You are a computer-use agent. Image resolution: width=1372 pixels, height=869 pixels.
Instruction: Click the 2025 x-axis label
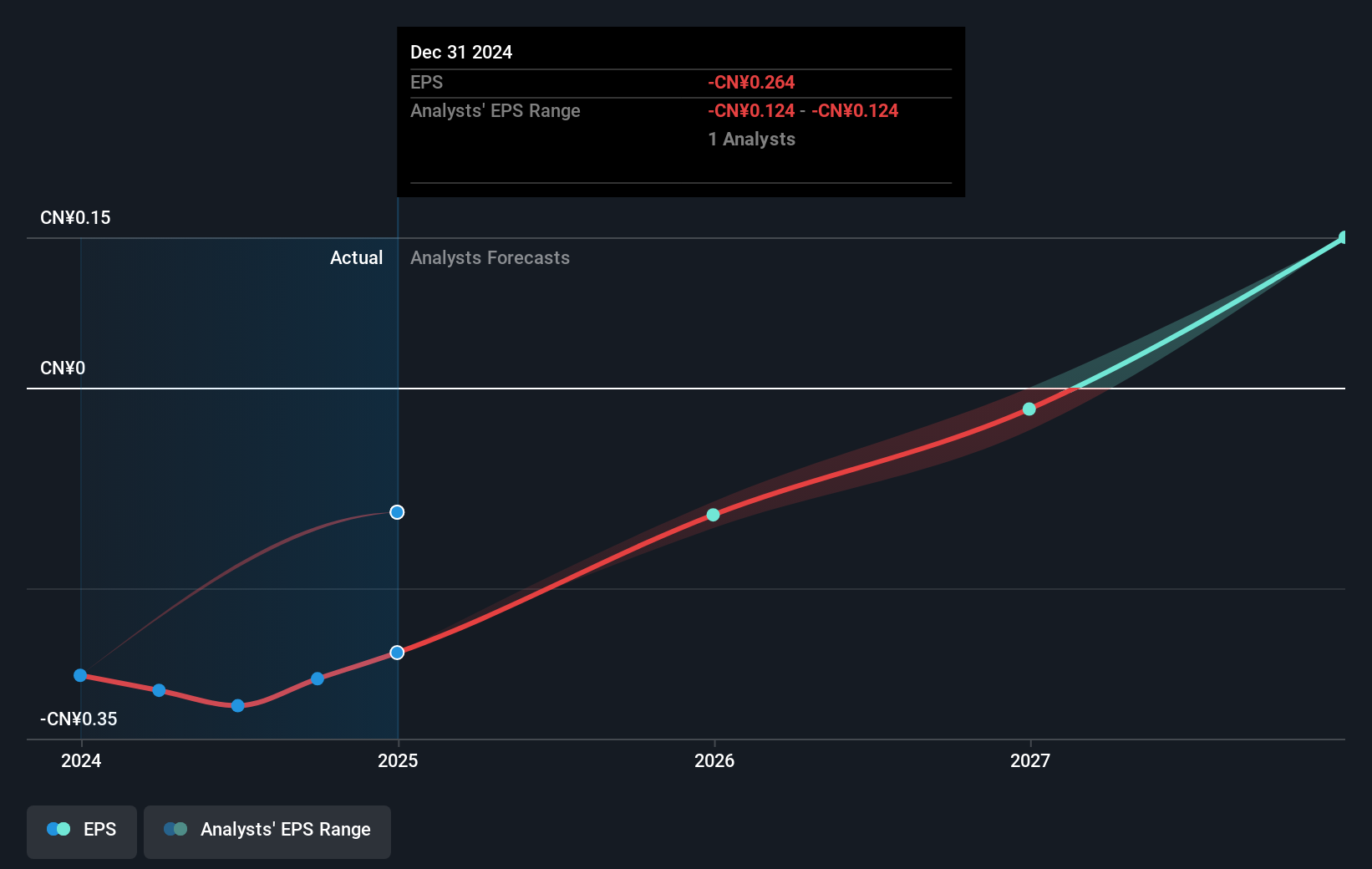tap(398, 760)
